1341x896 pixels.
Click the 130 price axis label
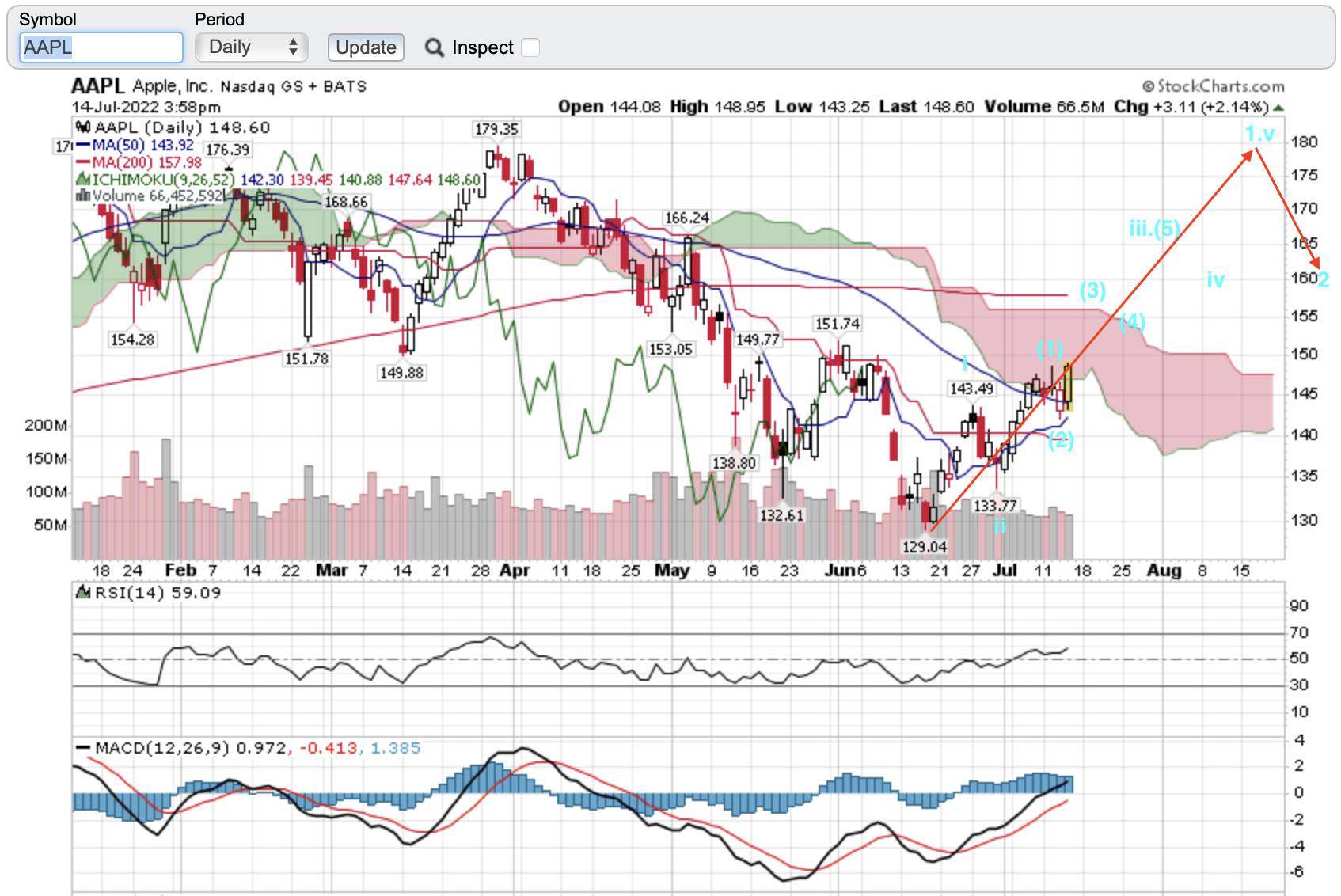coord(1304,520)
